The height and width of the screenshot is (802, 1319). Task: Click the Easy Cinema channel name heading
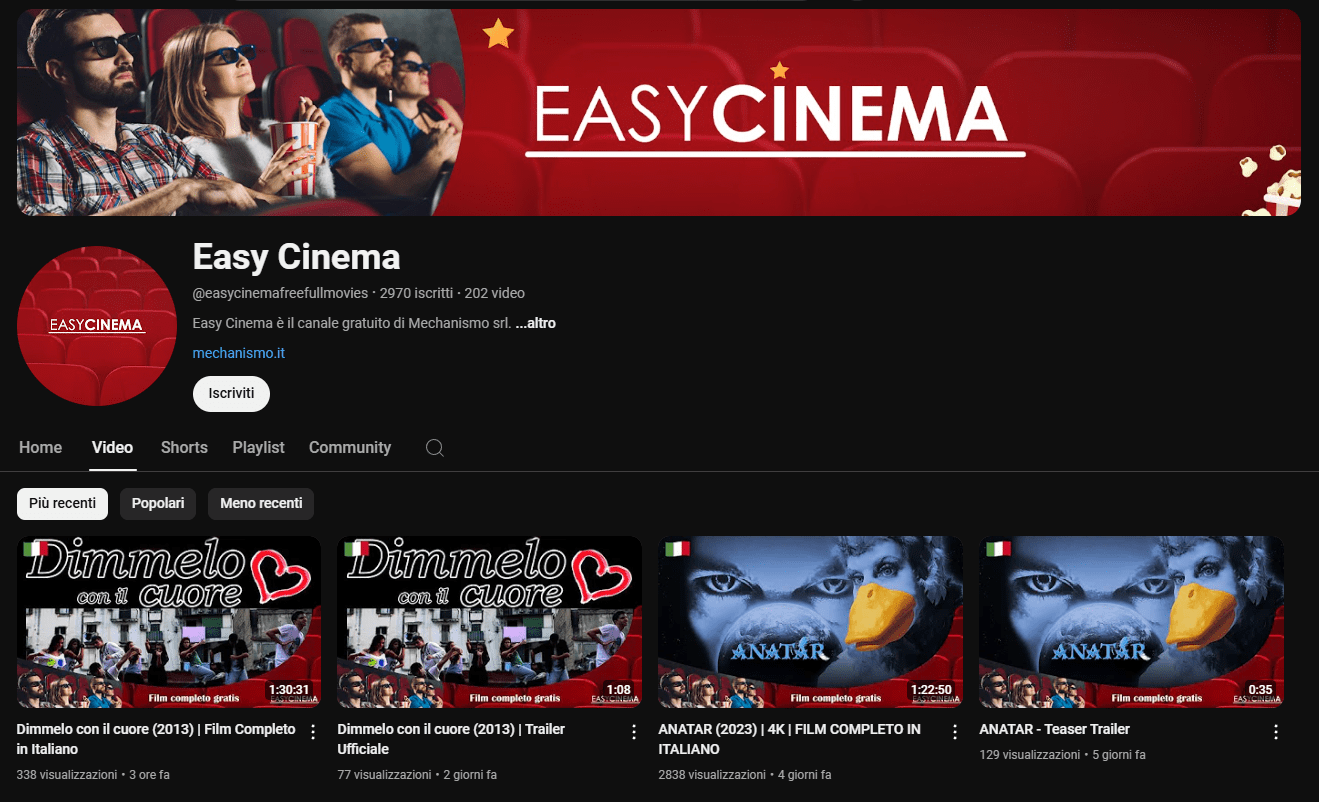[x=296, y=257]
